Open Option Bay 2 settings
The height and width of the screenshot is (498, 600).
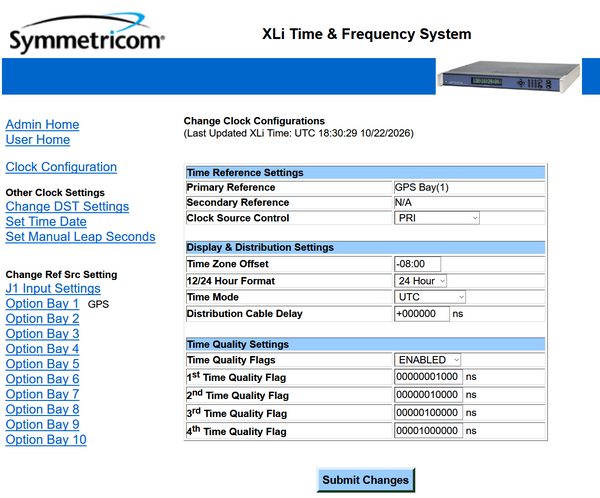point(42,318)
